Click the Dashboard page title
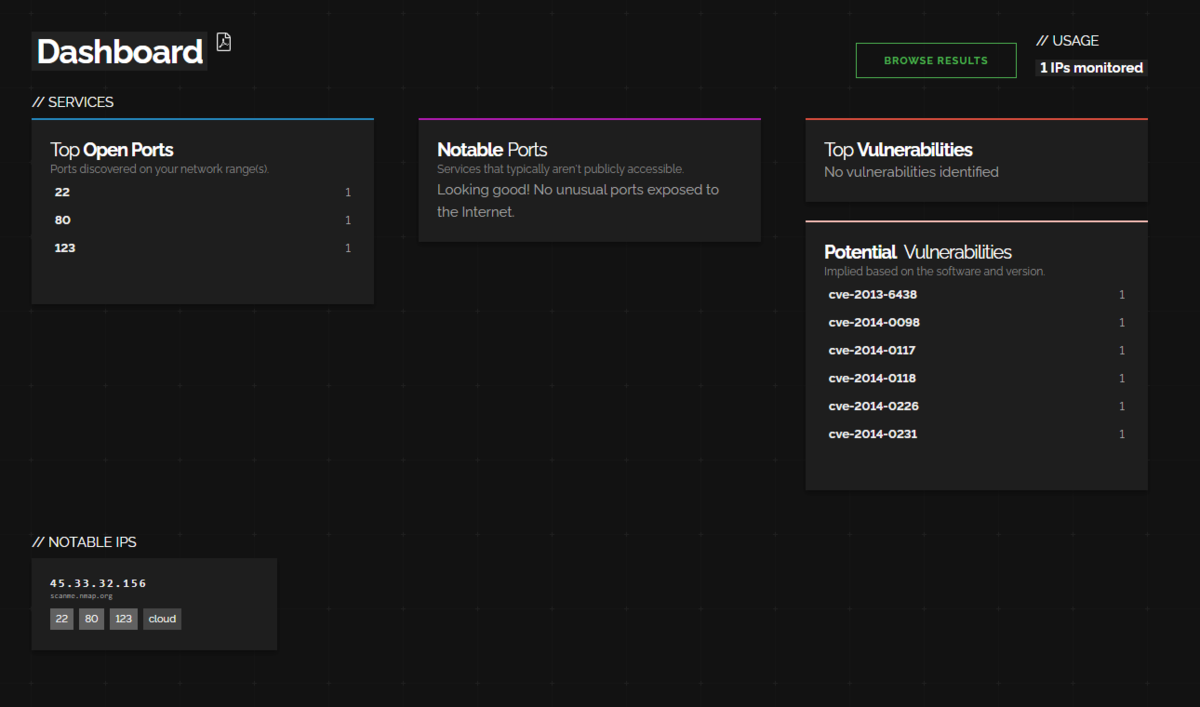The height and width of the screenshot is (707, 1200). tap(120, 52)
